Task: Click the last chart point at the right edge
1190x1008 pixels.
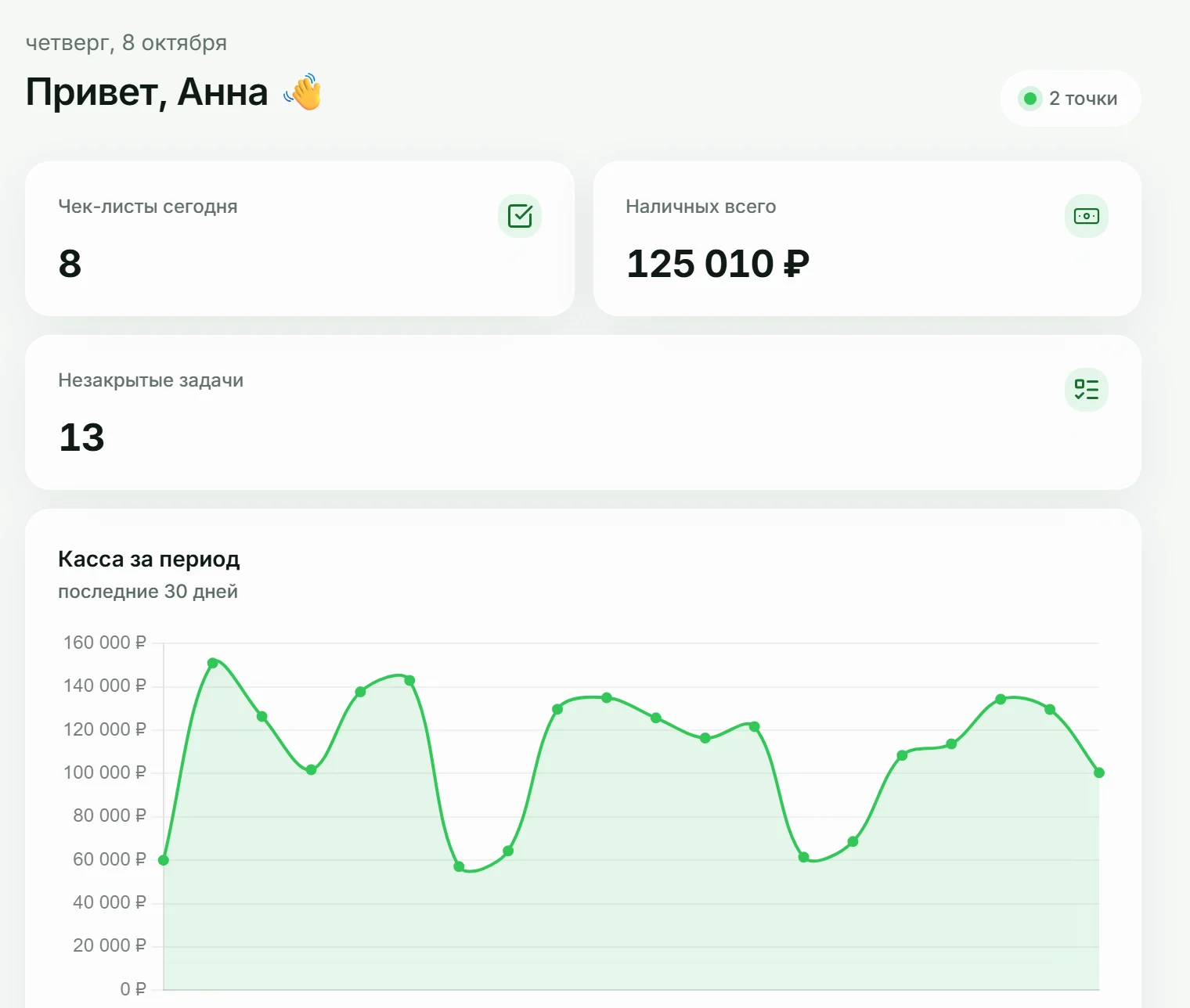Action: click(1099, 772)
